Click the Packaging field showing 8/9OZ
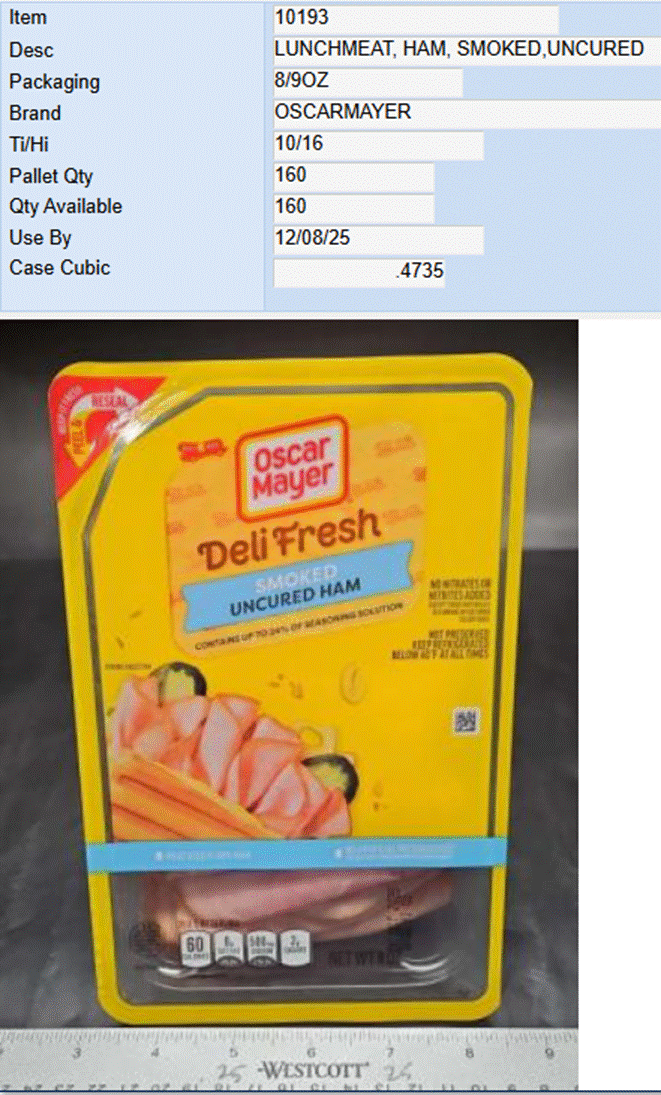Screen dimensions: 661x1095 tap(368, 81)
